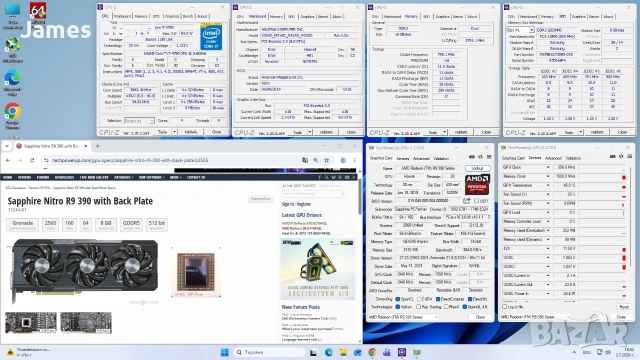Click the translate page icon in Chrome address bar
The image size is (640, 360).
click(305, 160)
